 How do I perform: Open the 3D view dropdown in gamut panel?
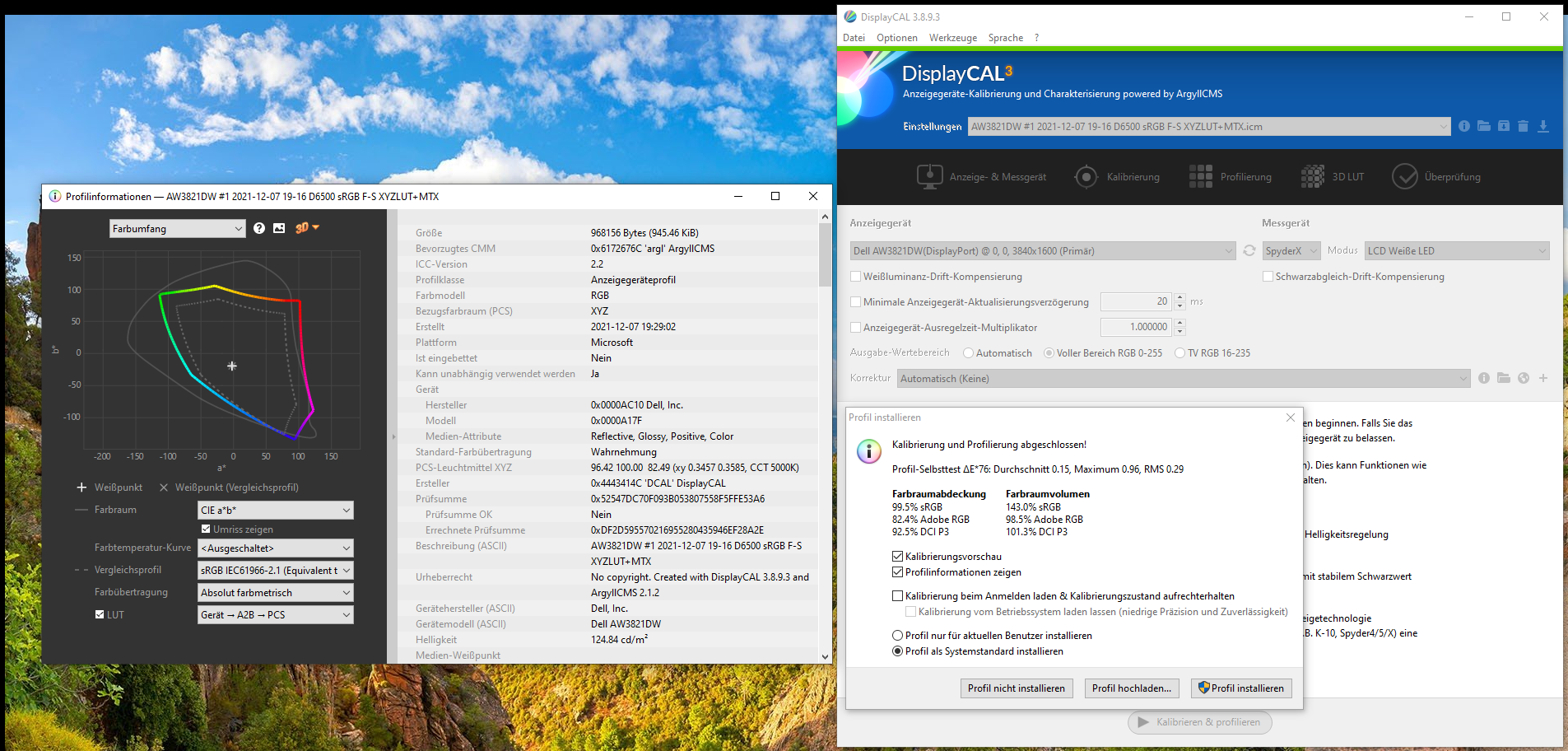pos(307,228)
